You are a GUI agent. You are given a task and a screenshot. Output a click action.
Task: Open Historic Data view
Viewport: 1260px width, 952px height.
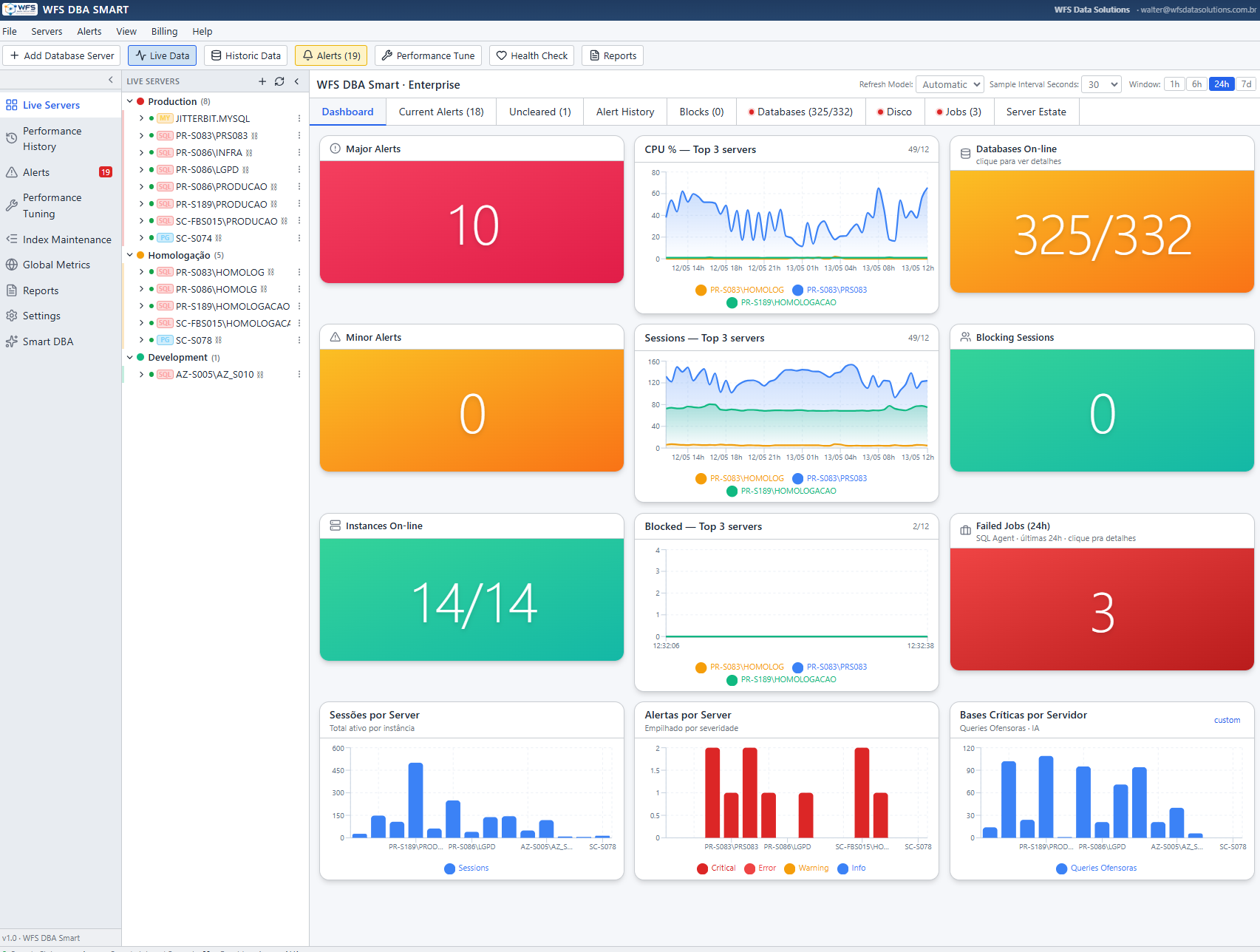[x=246, y=55]
